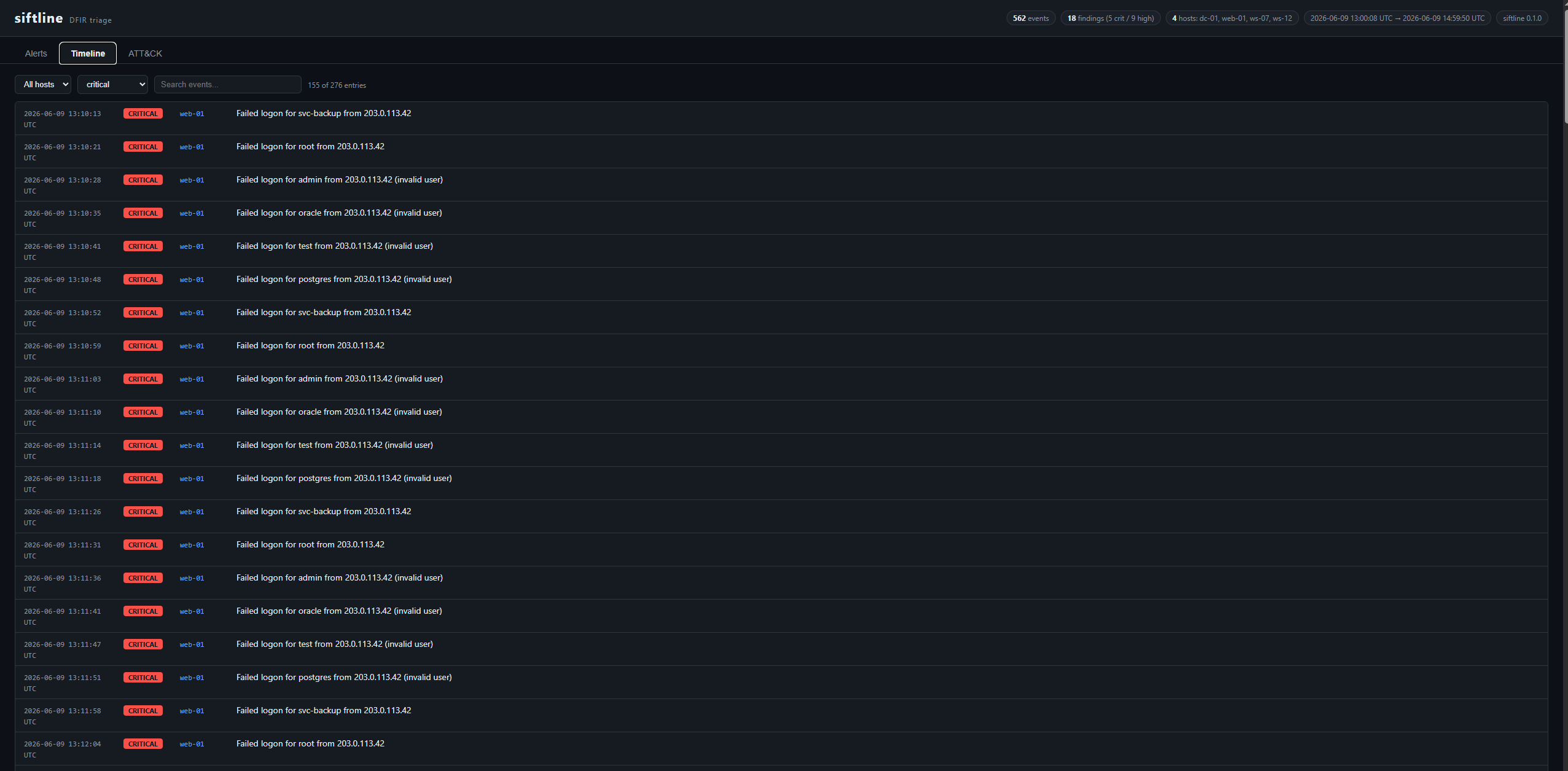Open the 13:11:18 failed logon for postgres event
The image size is (1568, 771).
781,483
